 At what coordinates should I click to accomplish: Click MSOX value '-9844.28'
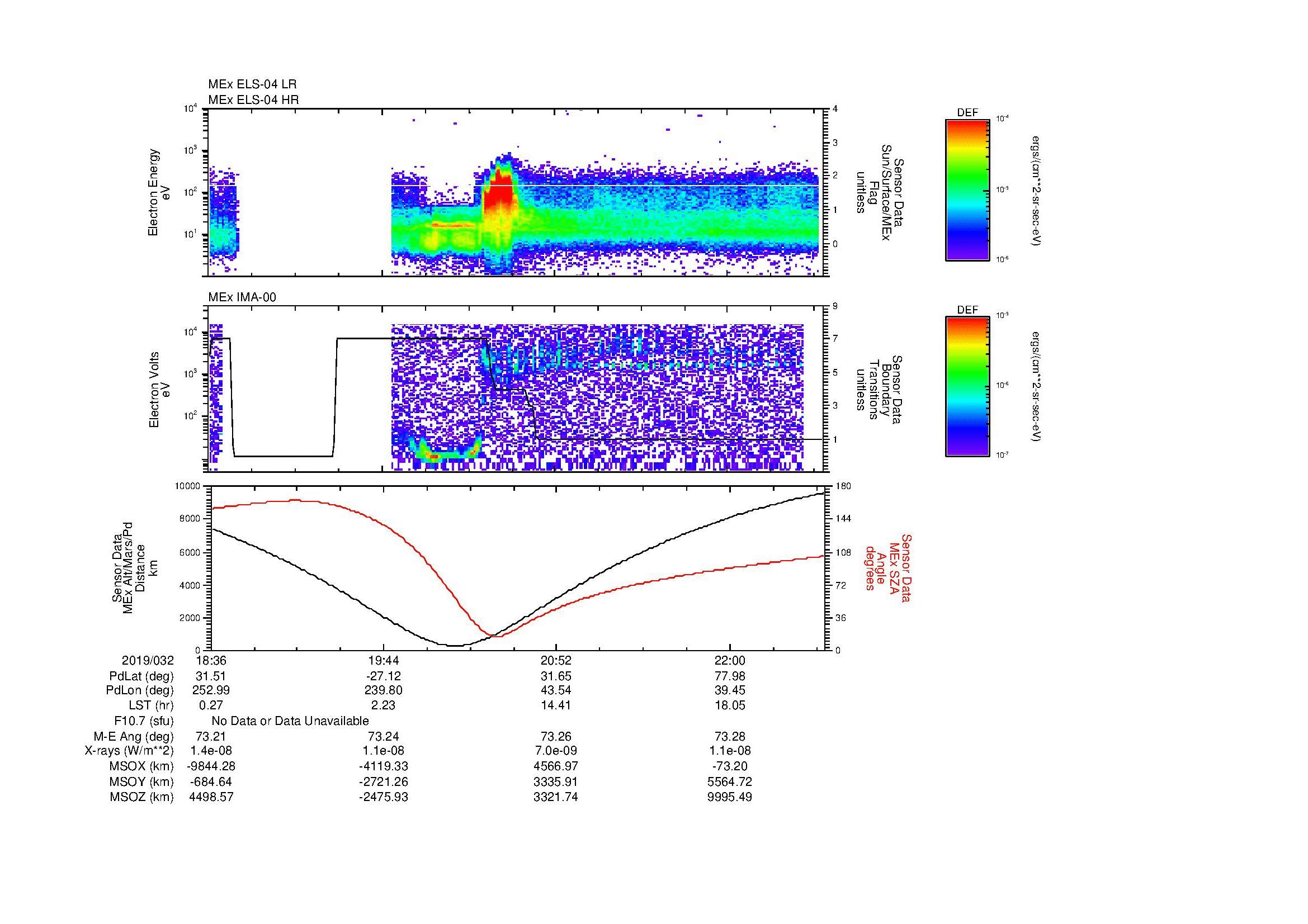(211, 766)
